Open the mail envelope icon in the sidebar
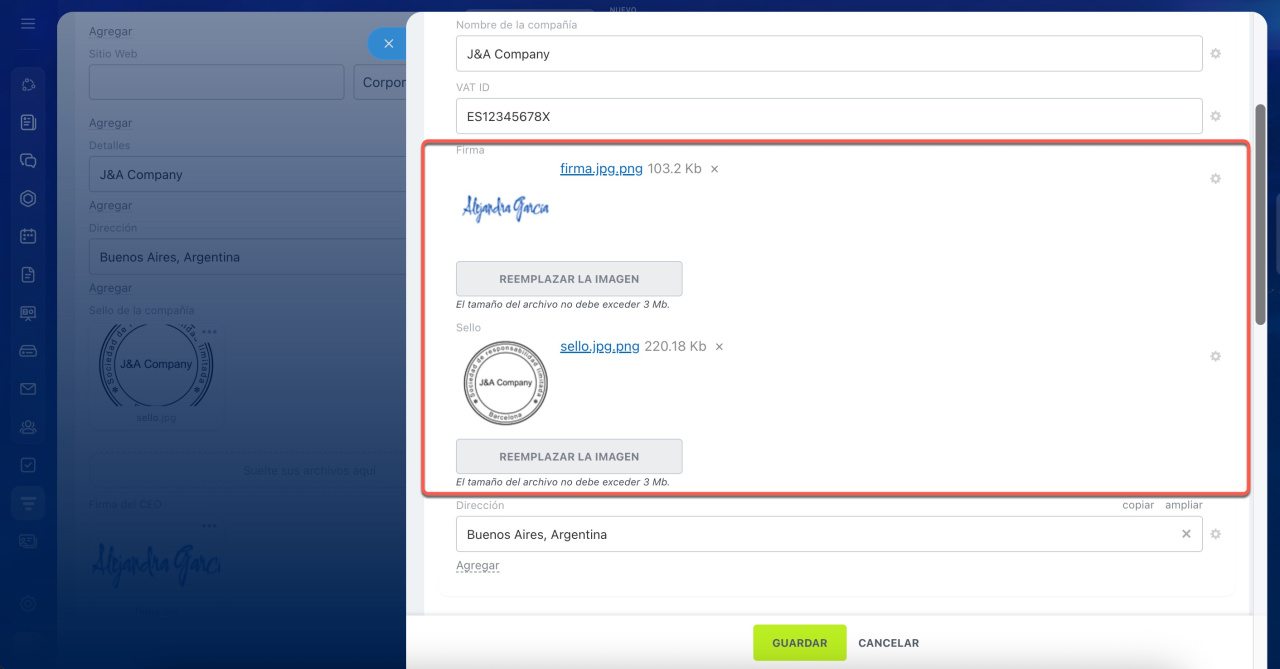This screenshot has height=669, width=1280. [x=28, y=389]
